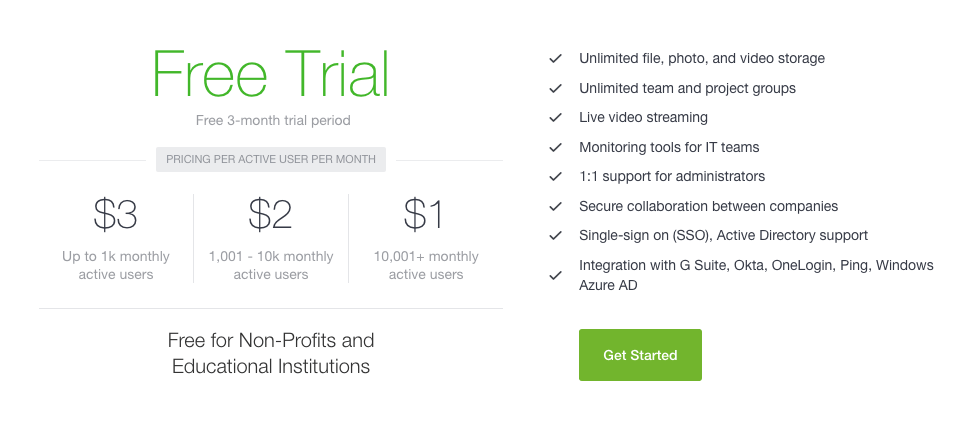
Task: Click checkmark next to G Suite integration
Action: click(555, 275)
